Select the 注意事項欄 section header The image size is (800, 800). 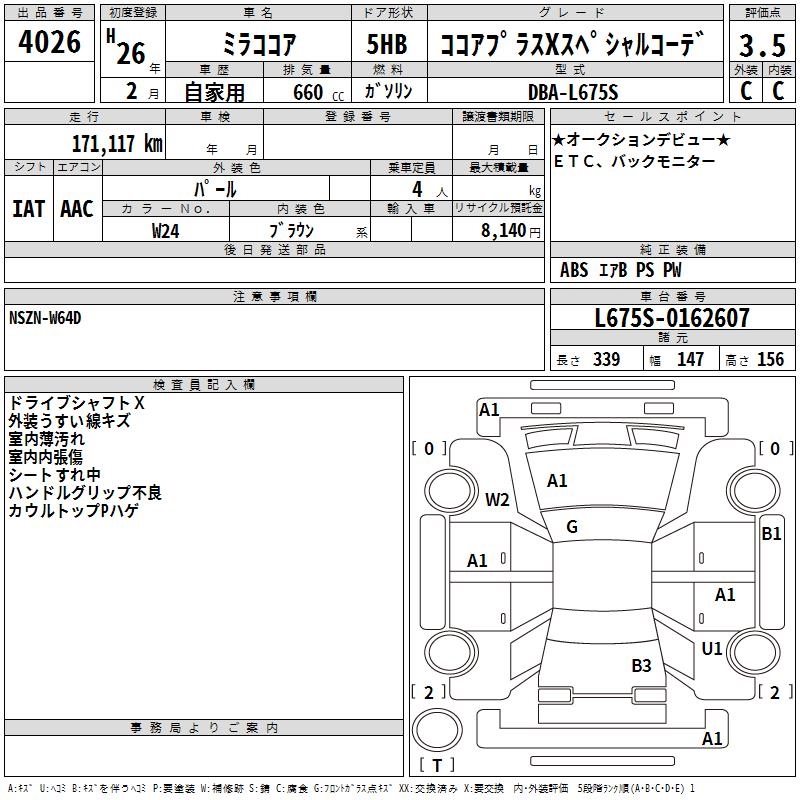pos(275,296)
